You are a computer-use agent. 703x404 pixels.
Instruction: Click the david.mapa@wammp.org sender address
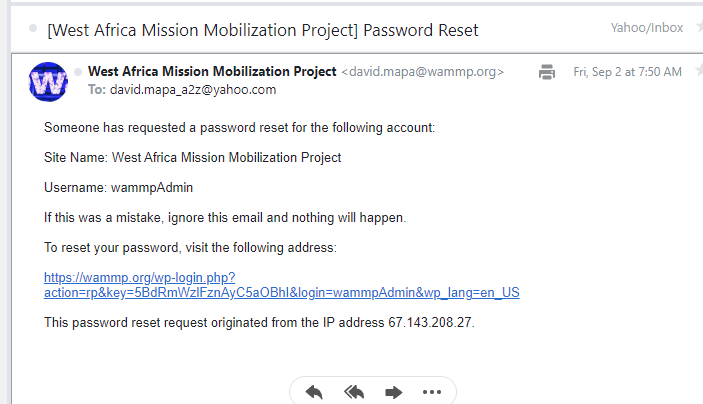(x=422, y=72)
